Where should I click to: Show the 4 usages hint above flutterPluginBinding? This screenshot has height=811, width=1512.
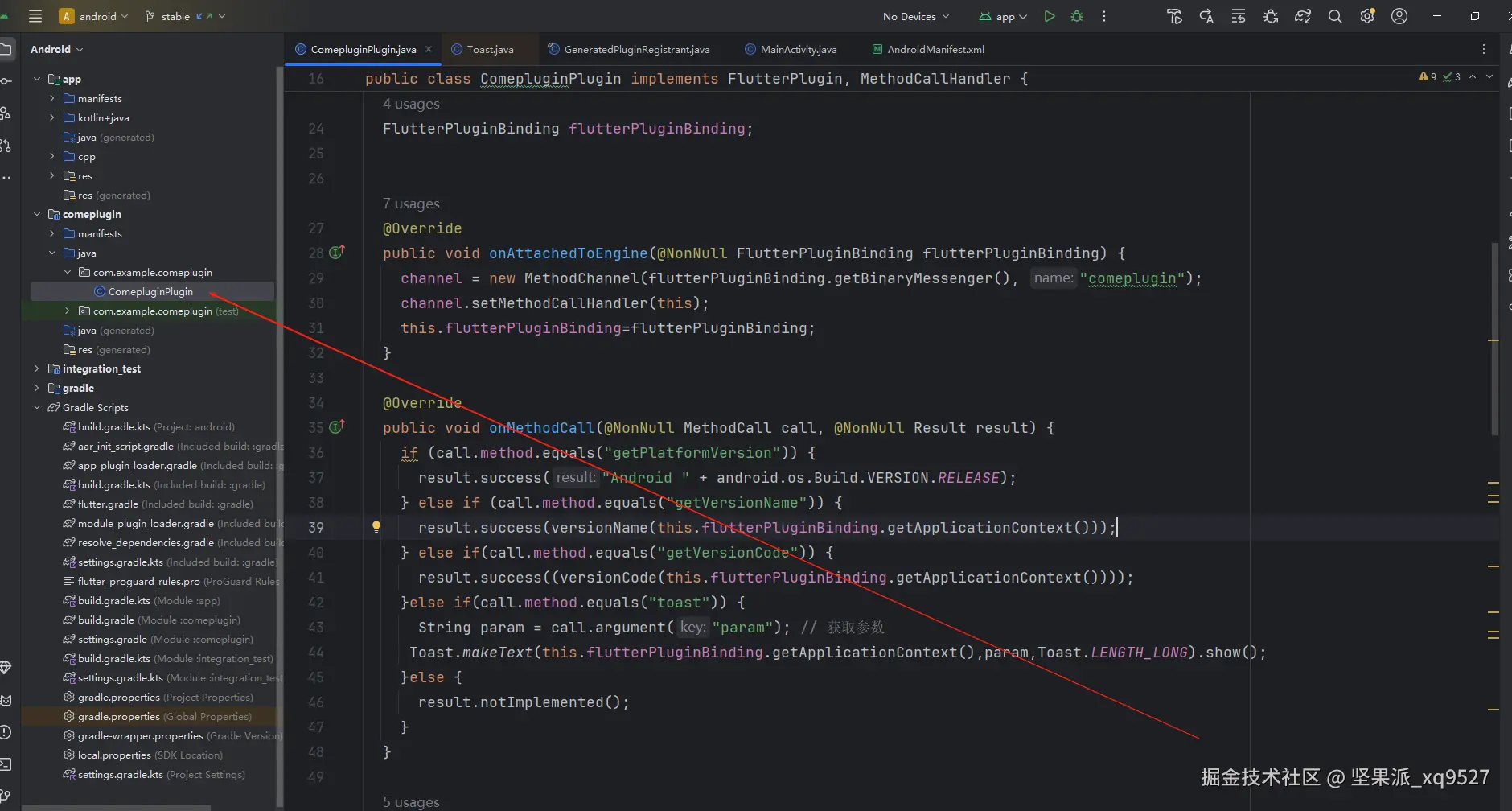point(411,104)
